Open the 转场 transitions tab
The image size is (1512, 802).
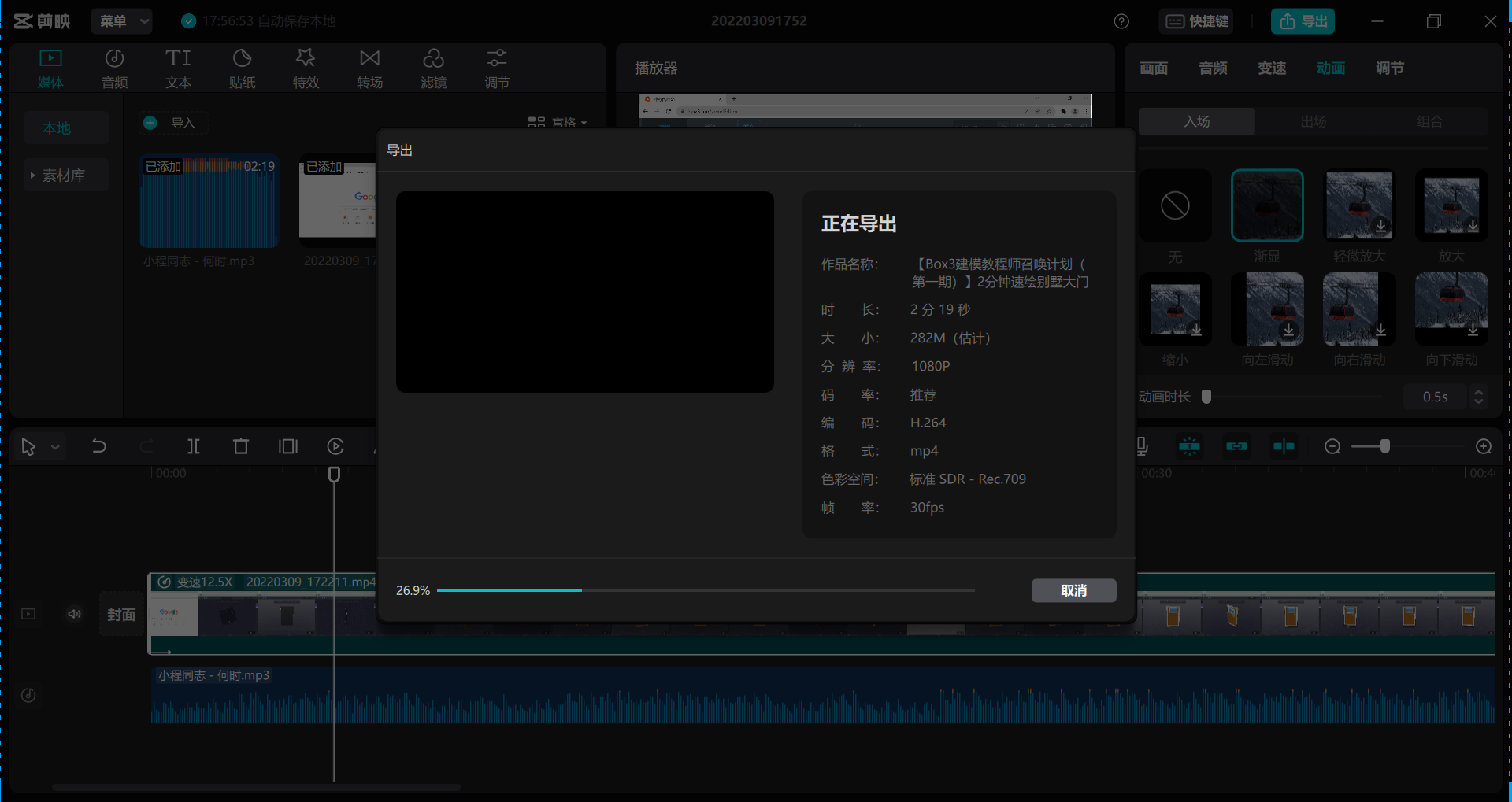(369, 68)
